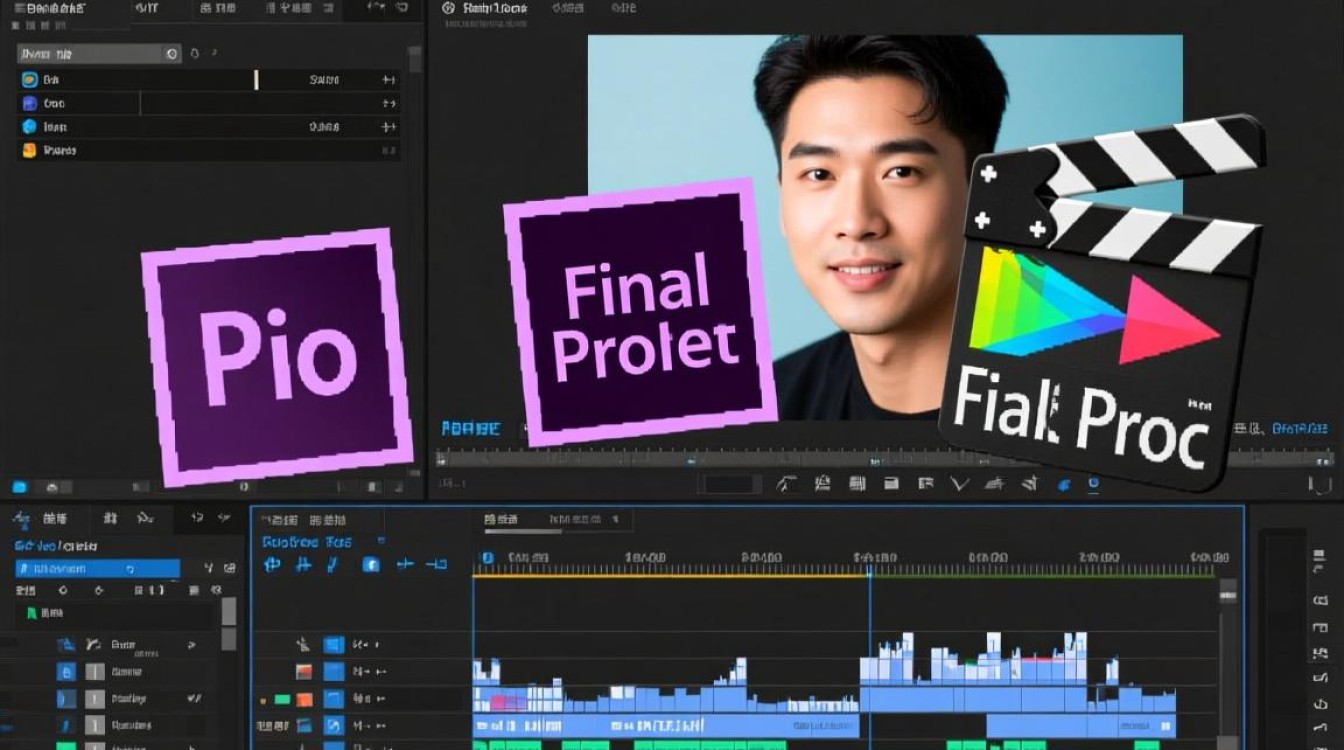This screenshot has width=1344, height=750.
Task: Click the blue circular icon in the monitor controls
Action: tap(1093, 484)
